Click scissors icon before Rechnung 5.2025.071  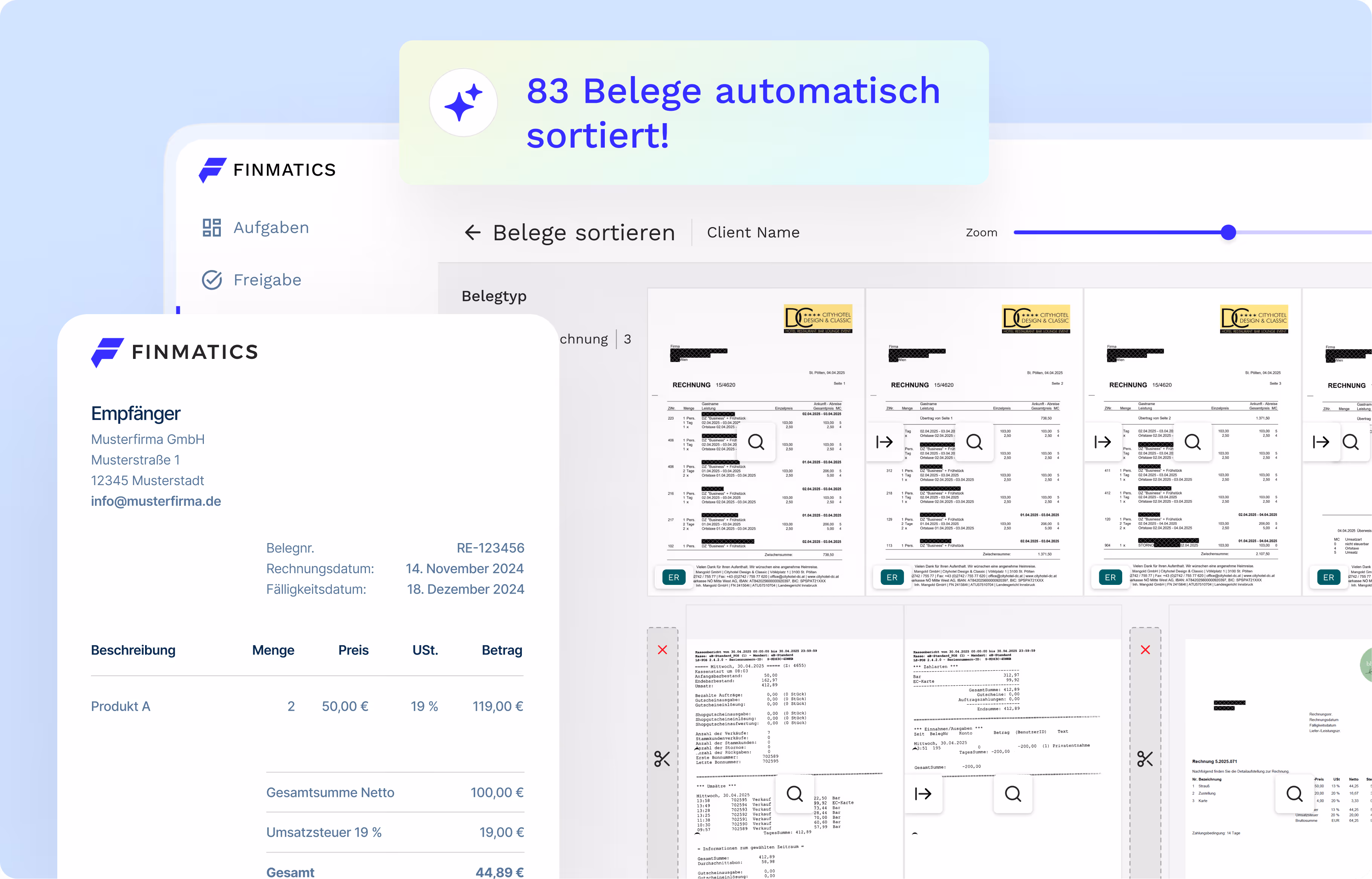[x=1145, y=759]
